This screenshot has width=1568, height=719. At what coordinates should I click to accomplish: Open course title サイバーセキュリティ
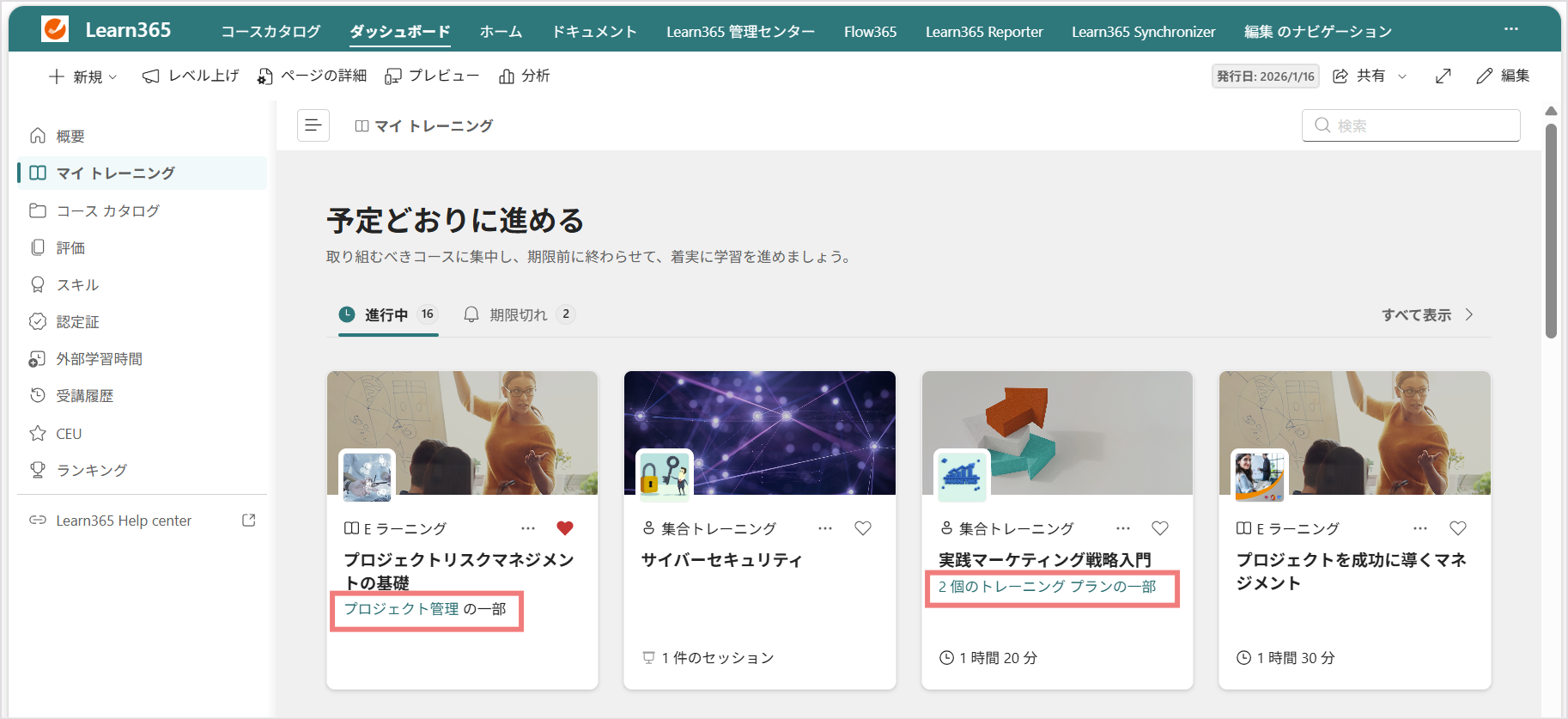(x=721, y=560)
